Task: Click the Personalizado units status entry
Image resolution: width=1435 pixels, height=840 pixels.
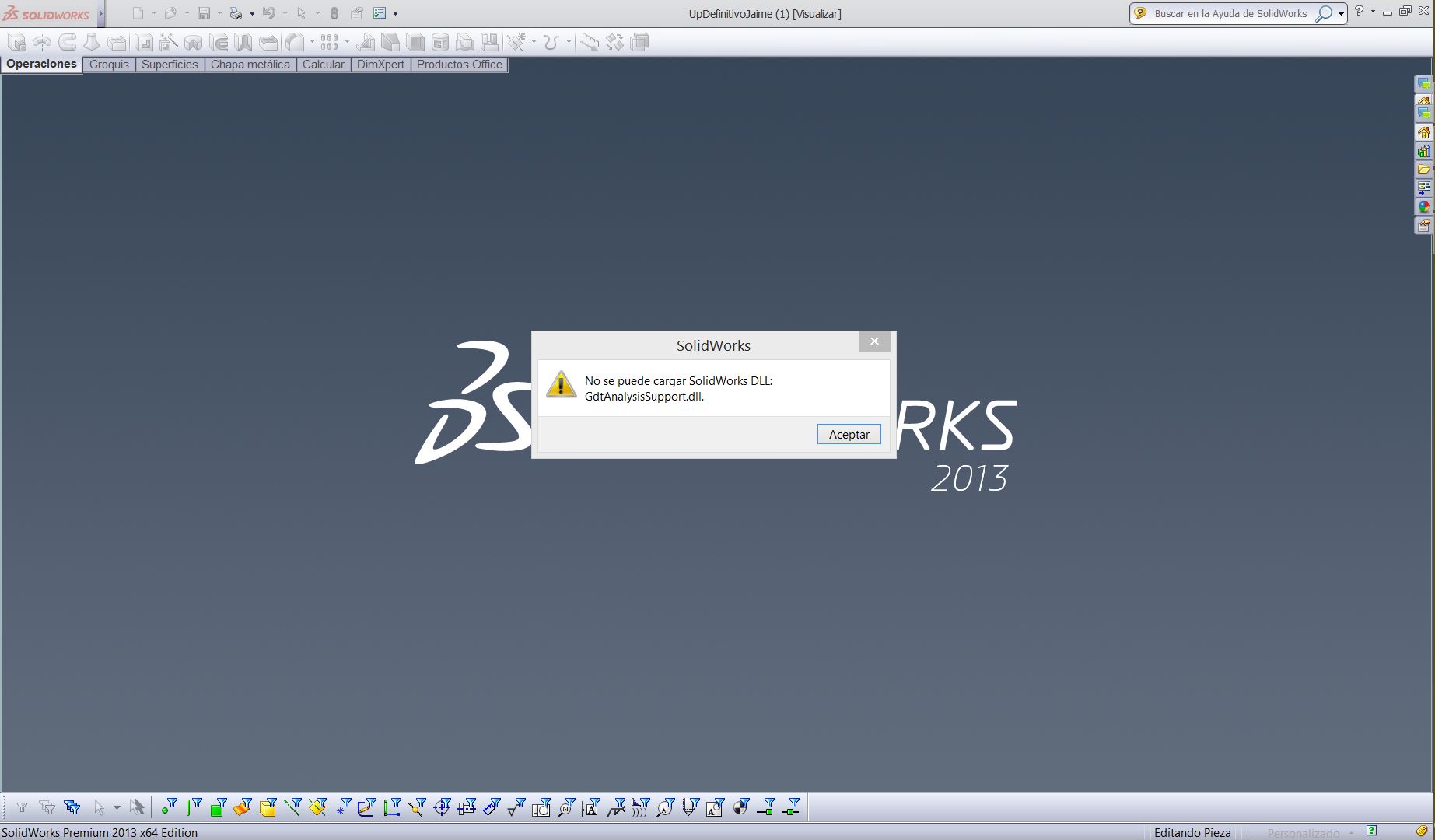Action: coord(1304,833)
